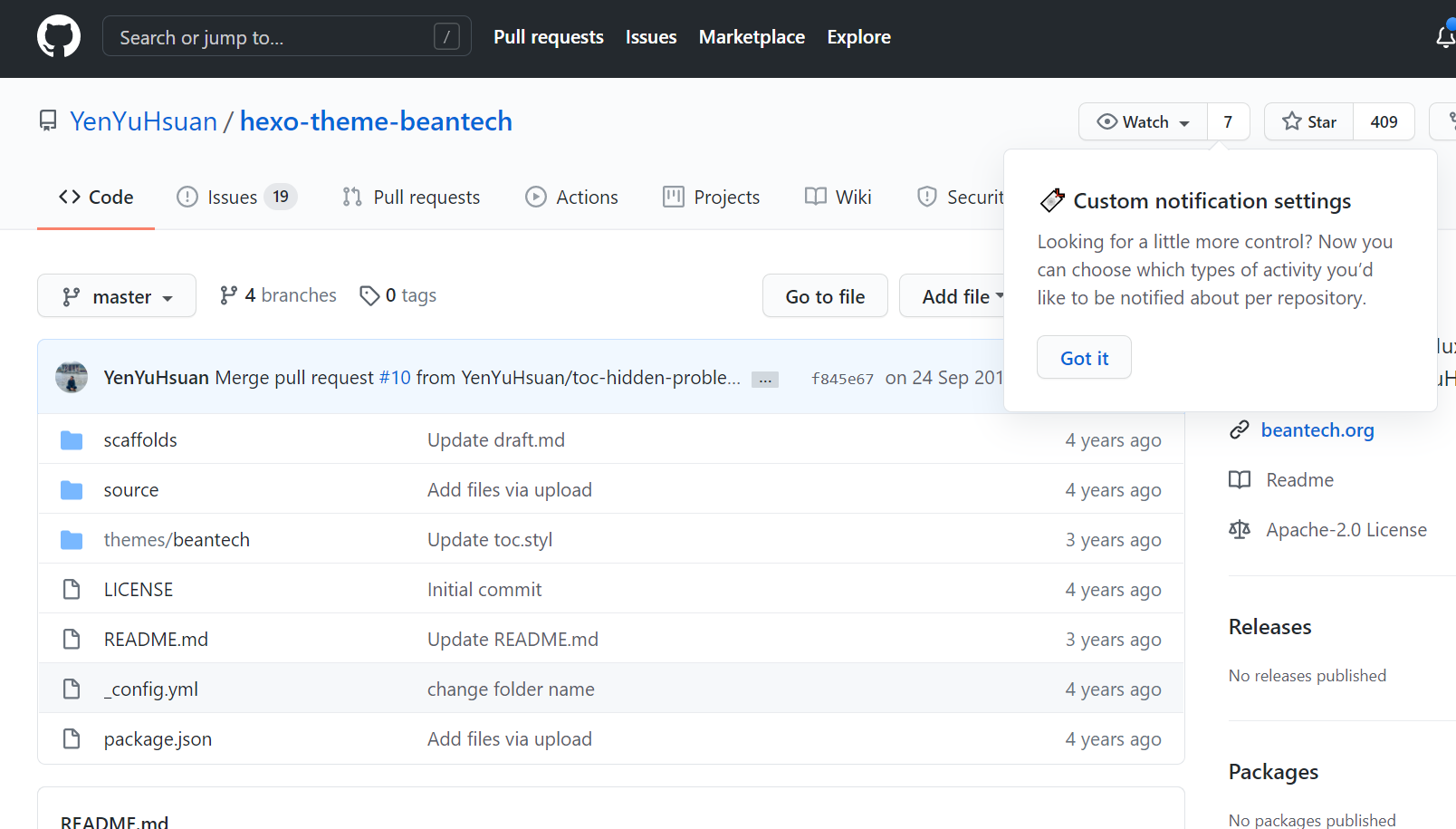Open the 'Initial commit' commit message
Image resolution: width=1456 pixels, height=829 pixels.
484,590
